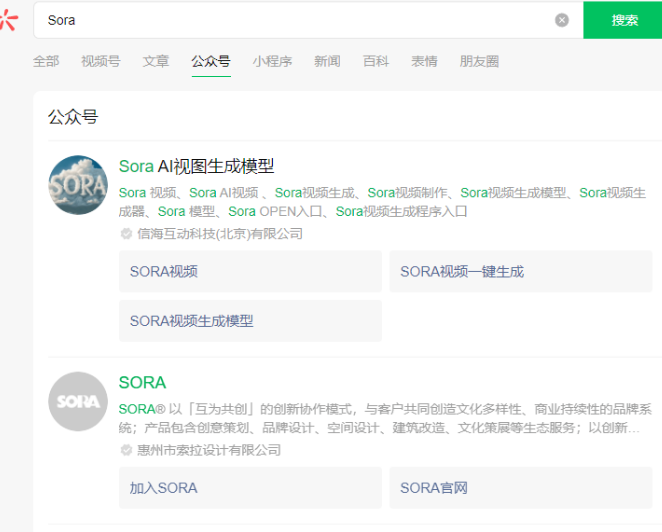The height and width of the screenshot is (532, 662).
Task: Open the SORA视频 menu button
Action: click(250, 271)
